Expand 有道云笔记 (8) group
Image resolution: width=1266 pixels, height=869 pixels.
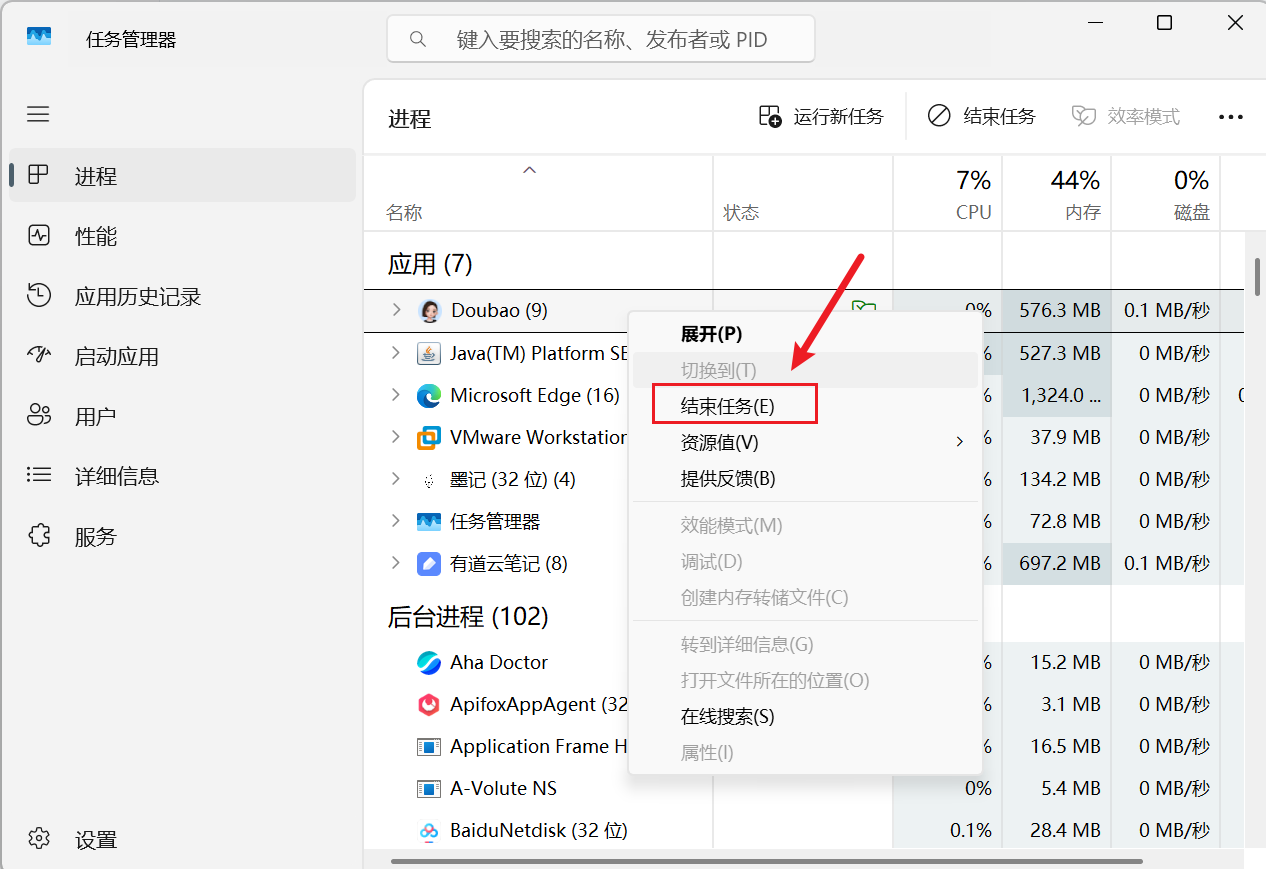[x=396, y=563]
